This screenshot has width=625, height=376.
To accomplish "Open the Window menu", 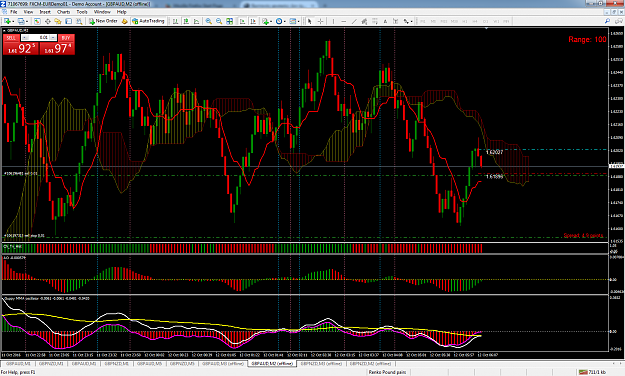I will (x=102, y=12).
